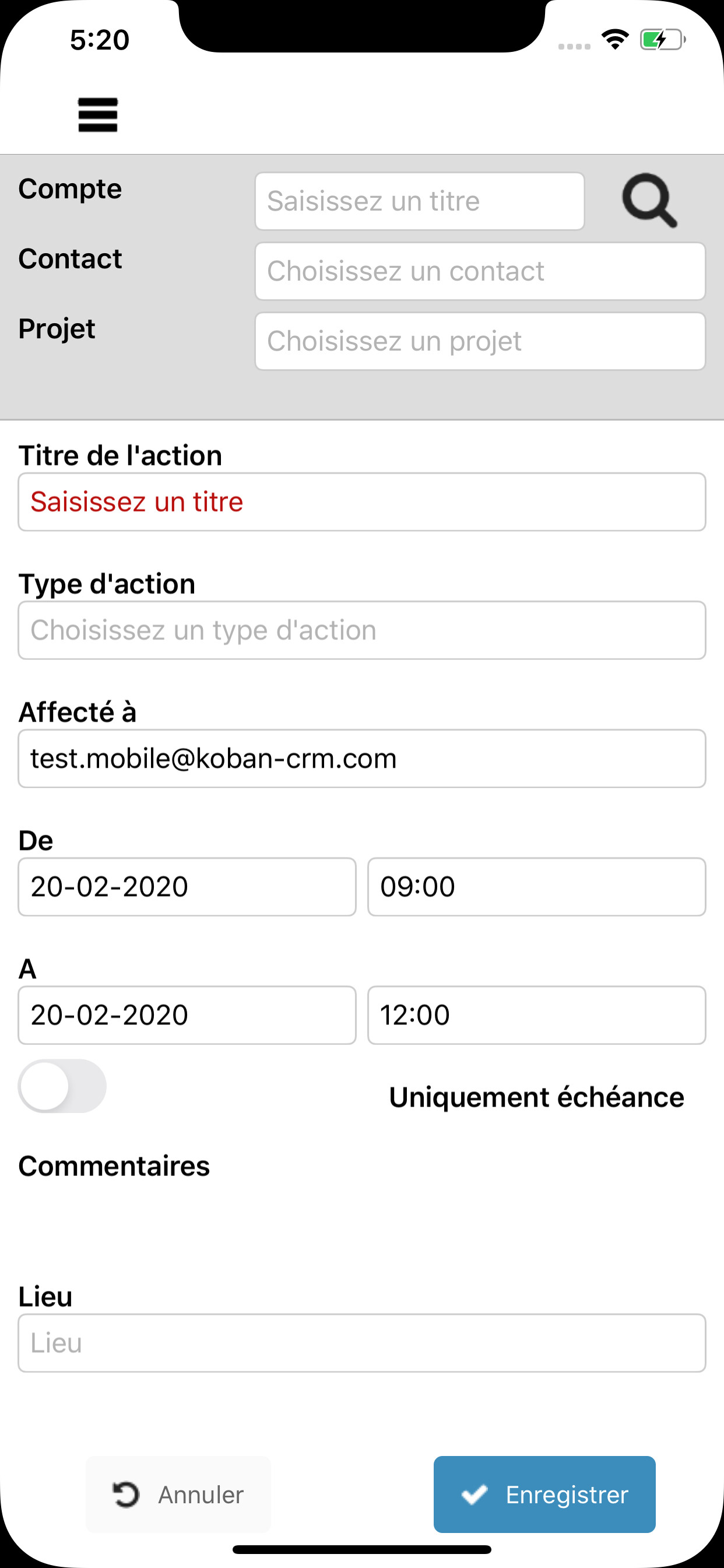The height and width of the screenshot is (1568, 724).
Task: Open the Affecté à user selector
Action: 362,759
